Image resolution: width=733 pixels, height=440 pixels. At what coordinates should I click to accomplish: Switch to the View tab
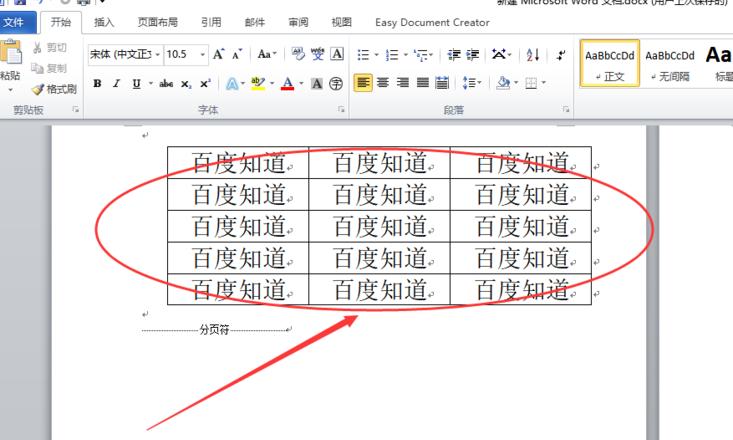point(341,22)
